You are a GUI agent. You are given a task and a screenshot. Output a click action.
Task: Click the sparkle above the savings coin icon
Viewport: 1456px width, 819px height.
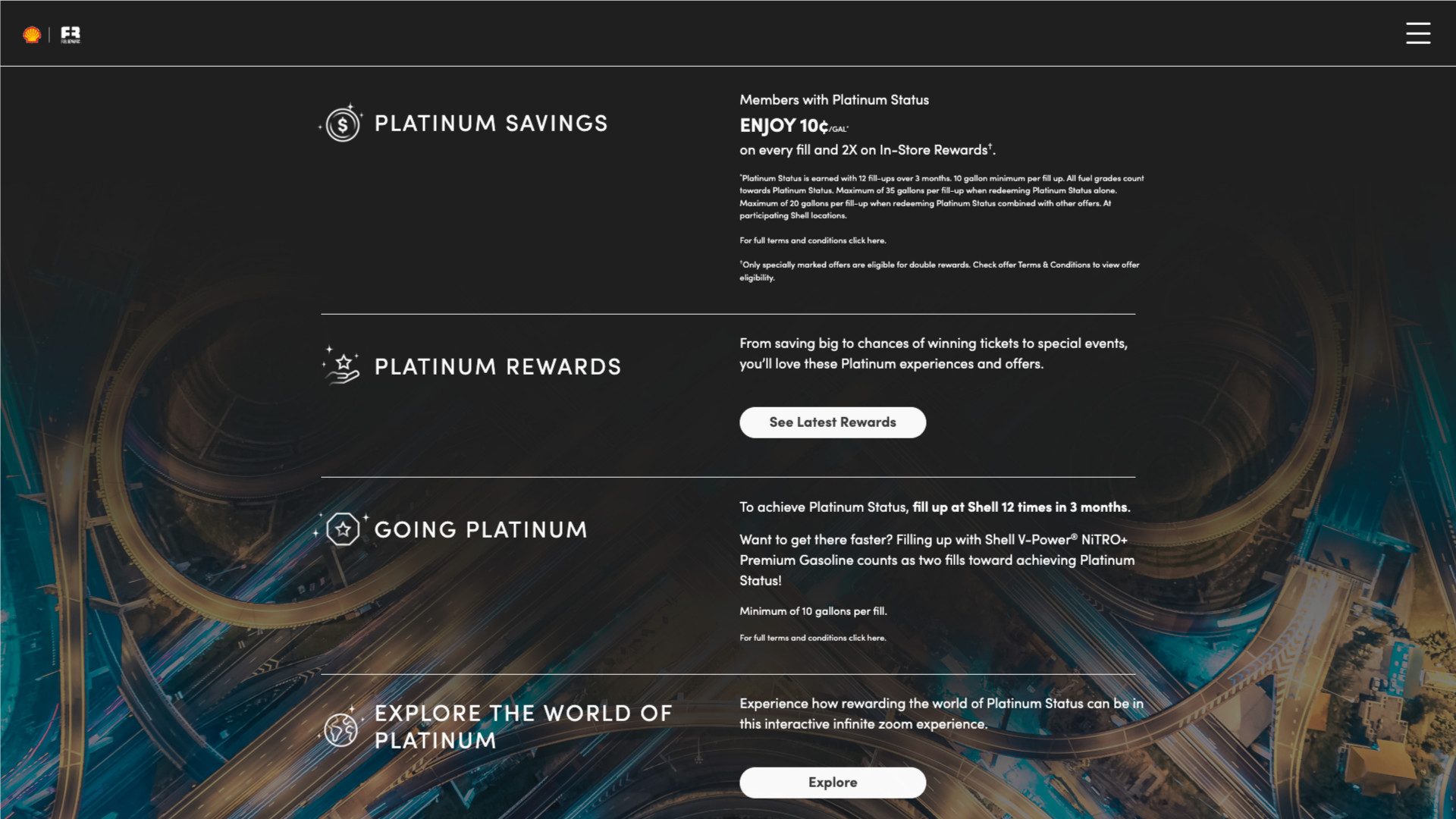tap(350, 105)
